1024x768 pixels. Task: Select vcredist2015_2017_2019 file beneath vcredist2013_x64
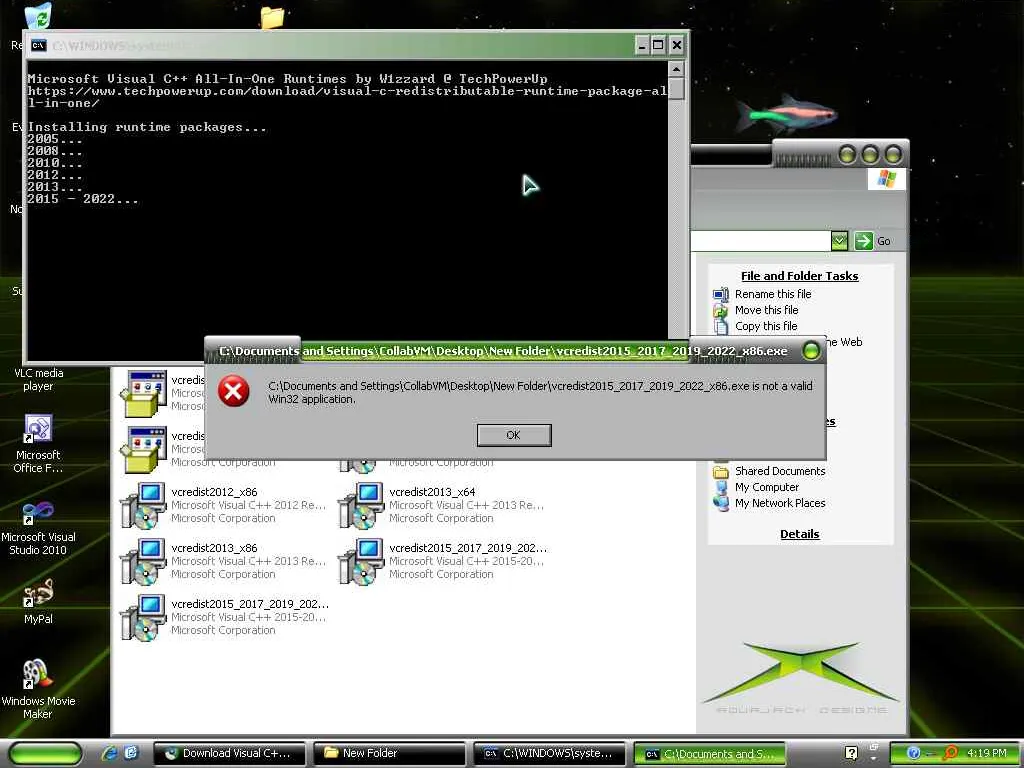pyautogui.click(x=442, y=561)
